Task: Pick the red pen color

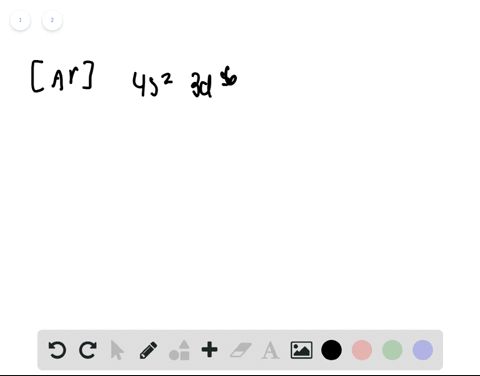Action: [362, 350]
